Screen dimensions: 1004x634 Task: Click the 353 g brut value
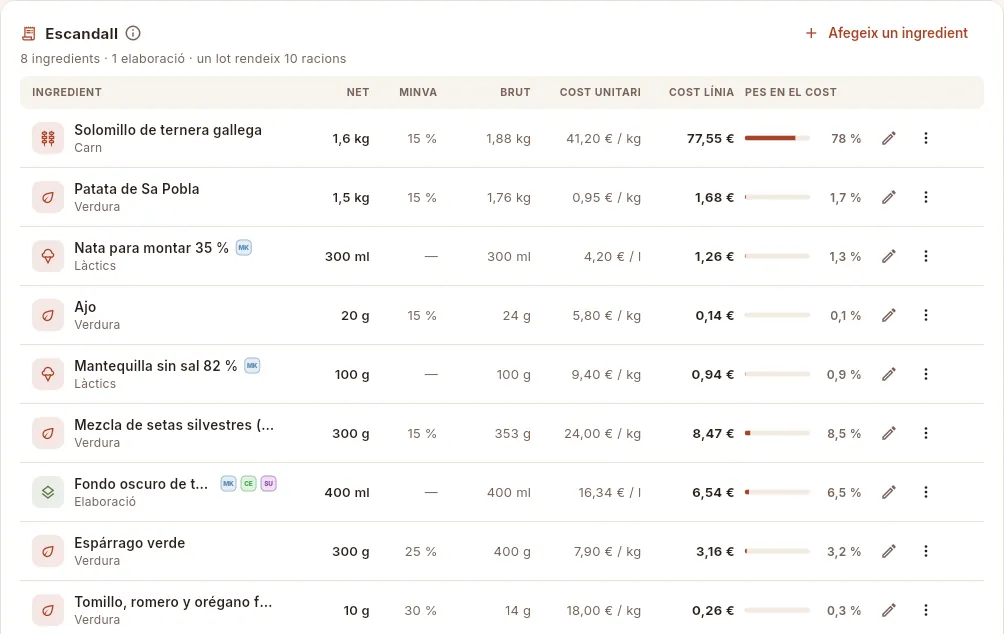point(512,434)
